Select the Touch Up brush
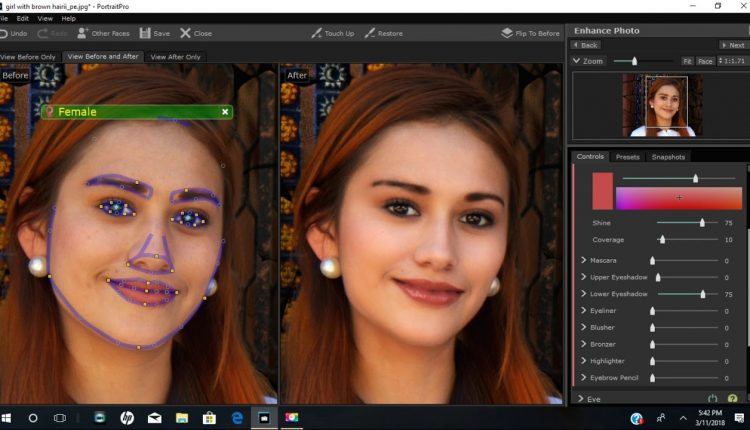750x430 pixels. click(x=332, y=33)
